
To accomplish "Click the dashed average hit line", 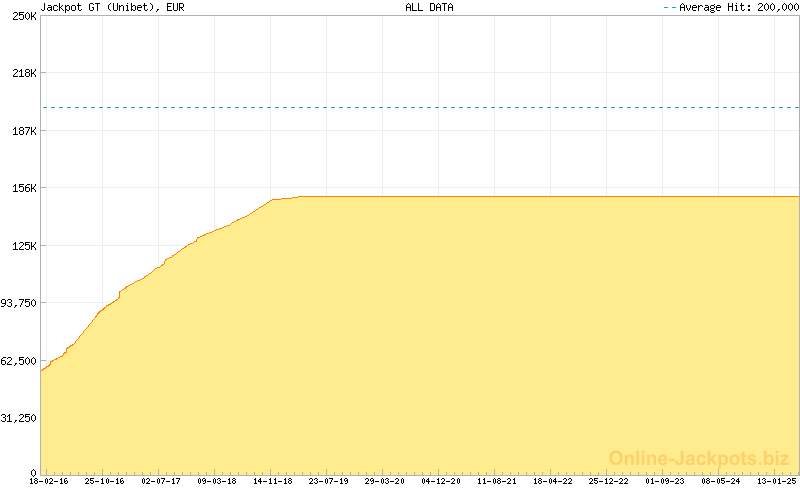I will click(x=420, y=107).
